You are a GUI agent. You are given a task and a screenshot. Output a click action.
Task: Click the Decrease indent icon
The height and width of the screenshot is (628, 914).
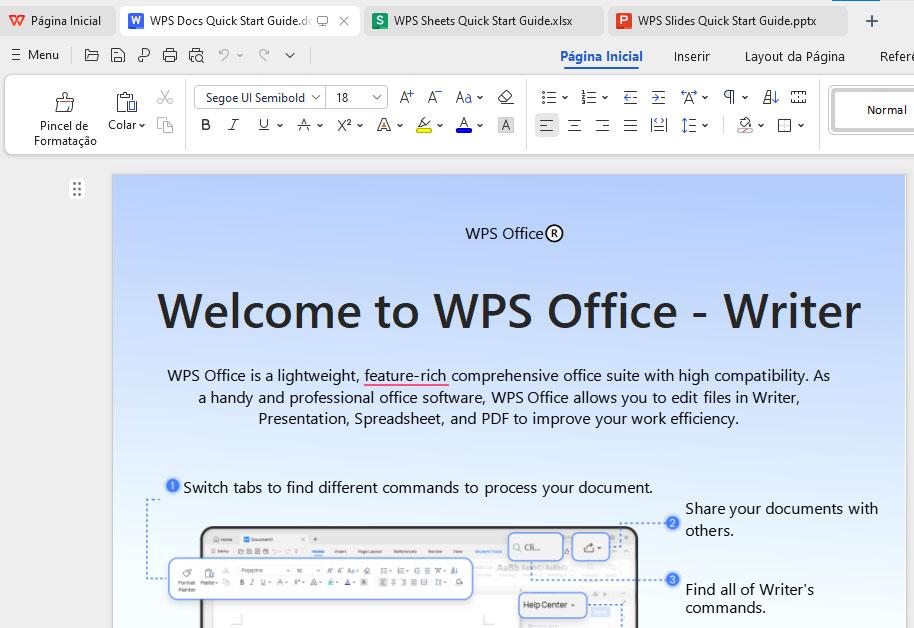point(630,97)
